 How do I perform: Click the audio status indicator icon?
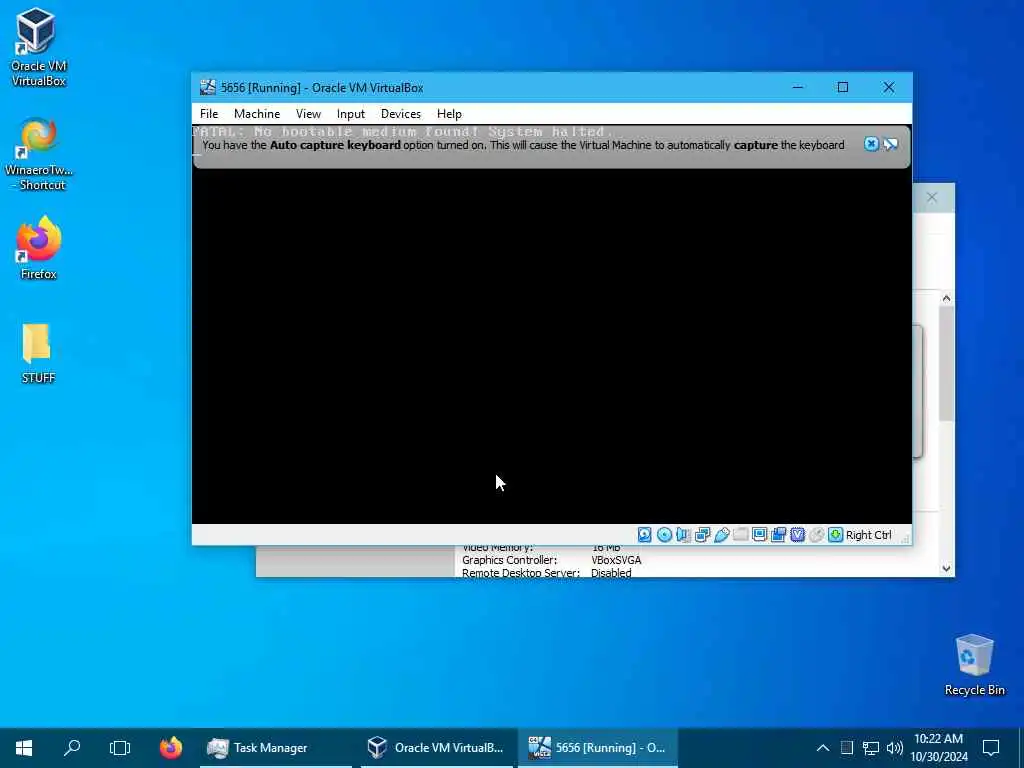coord(683,535)
